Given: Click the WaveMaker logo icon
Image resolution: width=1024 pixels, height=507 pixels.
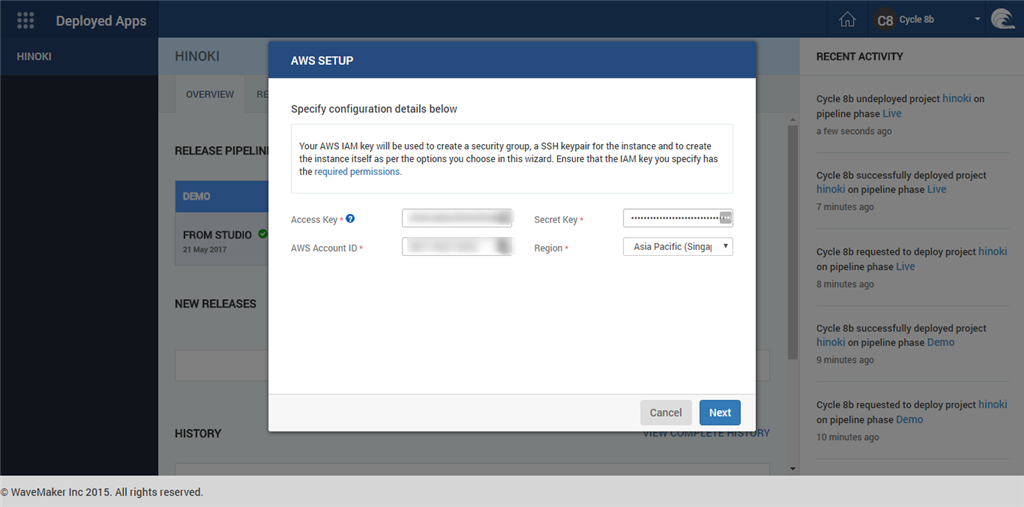Looking at the screenshot, I should pyautogui.click(x=1002, y=20).
